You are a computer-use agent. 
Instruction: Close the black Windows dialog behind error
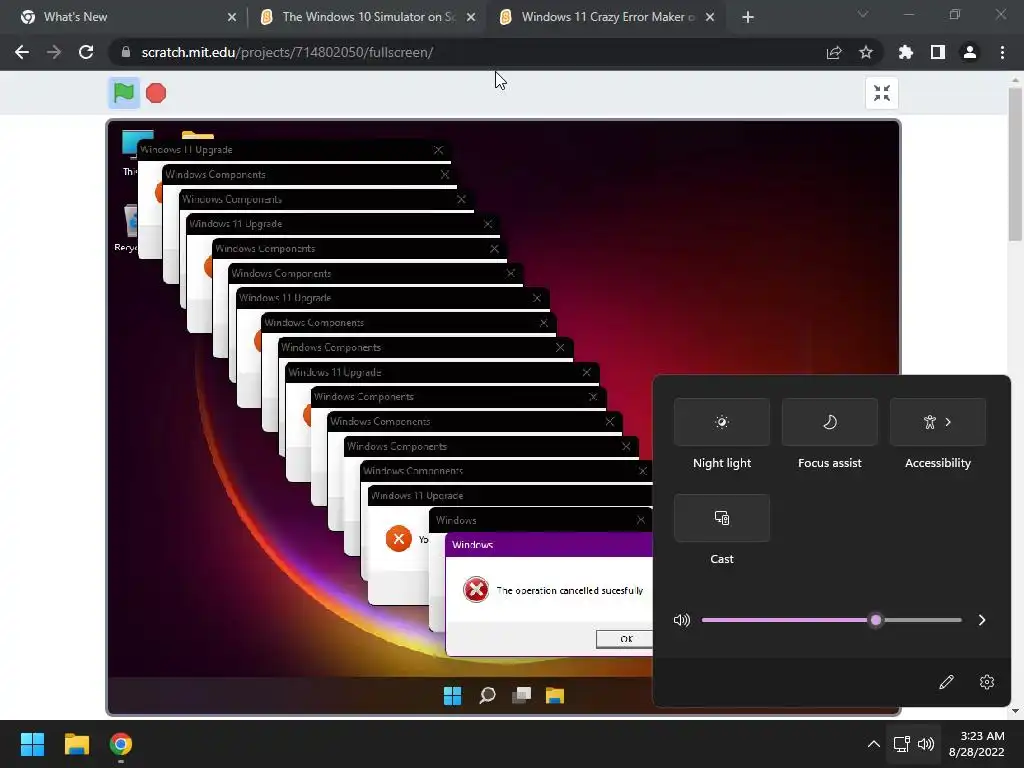(641, 520)
